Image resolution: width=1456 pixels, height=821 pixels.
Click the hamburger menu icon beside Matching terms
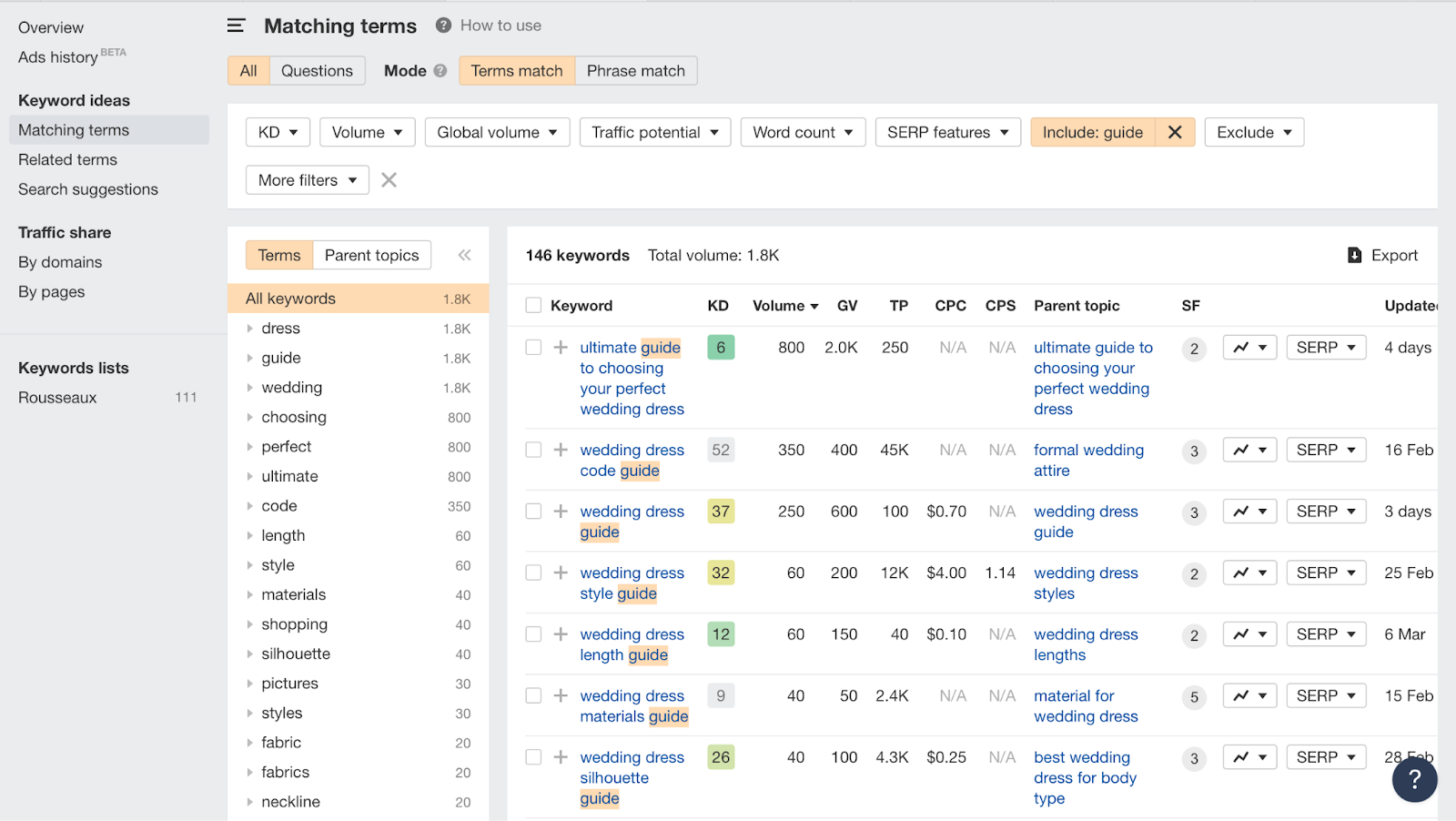coord(236,25)
